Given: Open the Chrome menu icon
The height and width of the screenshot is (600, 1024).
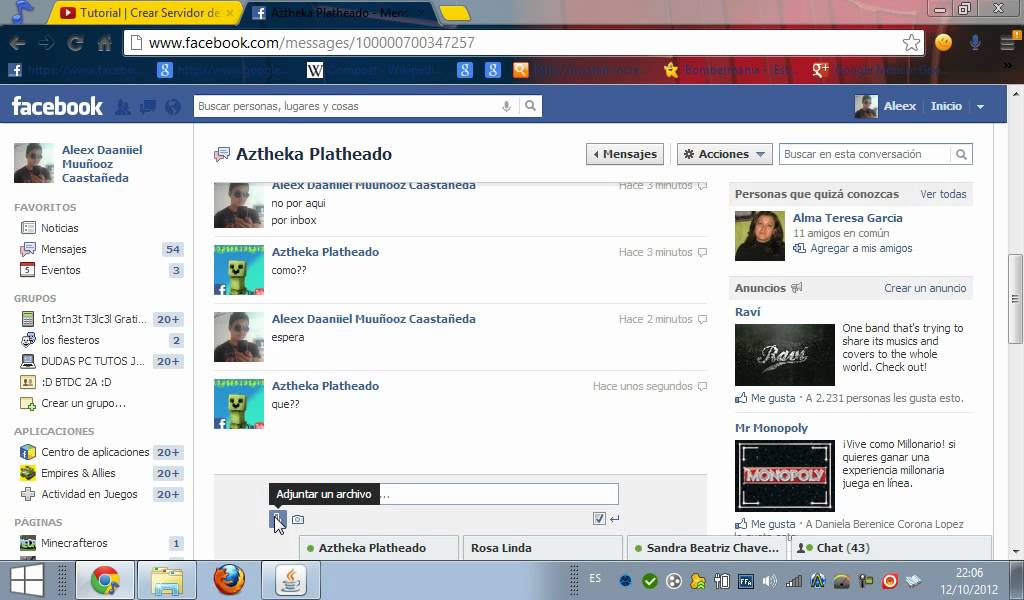Looking at the screenshot, I should (x=1007, y=43).
